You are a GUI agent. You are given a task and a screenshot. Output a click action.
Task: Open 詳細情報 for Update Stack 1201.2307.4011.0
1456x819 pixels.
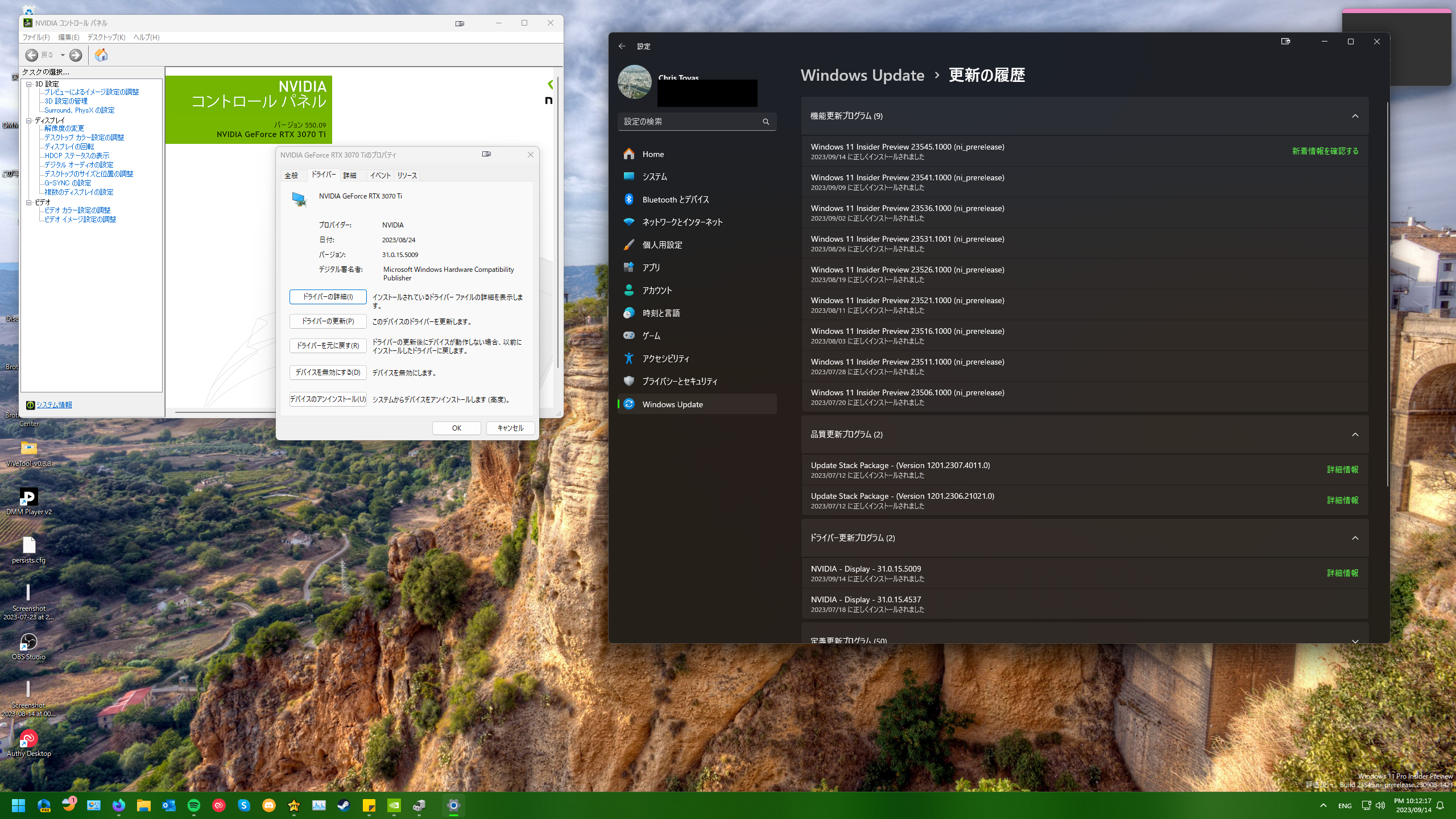pyautogui.click(x=1343, y=470)
